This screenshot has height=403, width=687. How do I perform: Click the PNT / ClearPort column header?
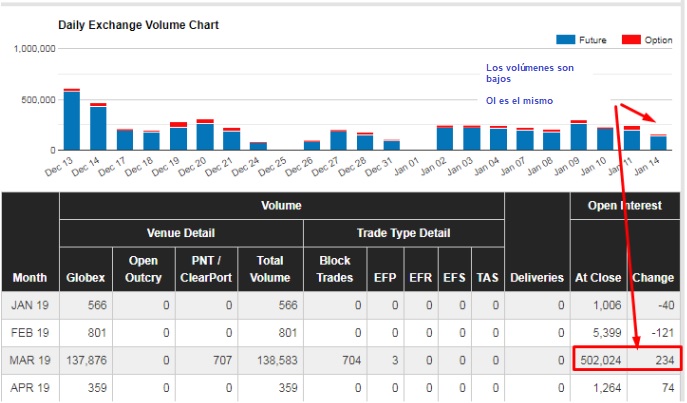(x=206, y=269)
